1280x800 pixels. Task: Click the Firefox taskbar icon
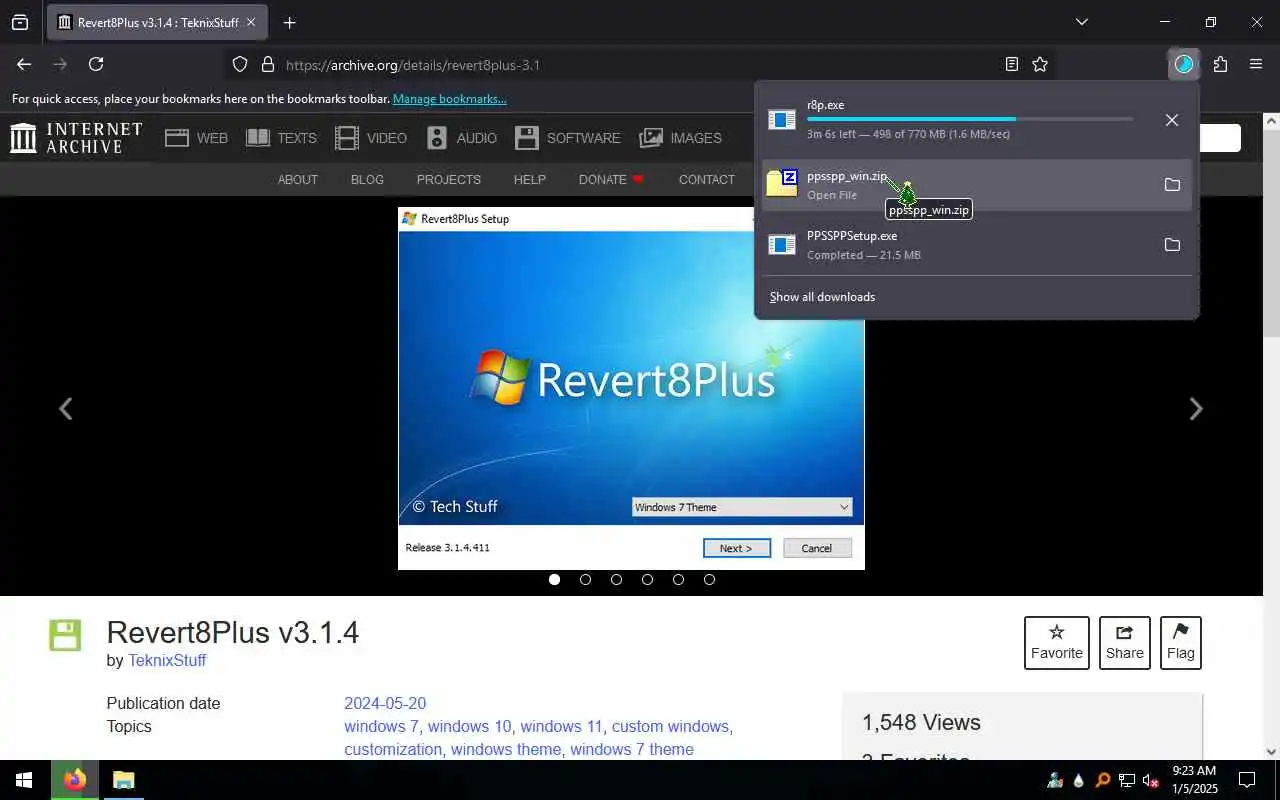75,780
